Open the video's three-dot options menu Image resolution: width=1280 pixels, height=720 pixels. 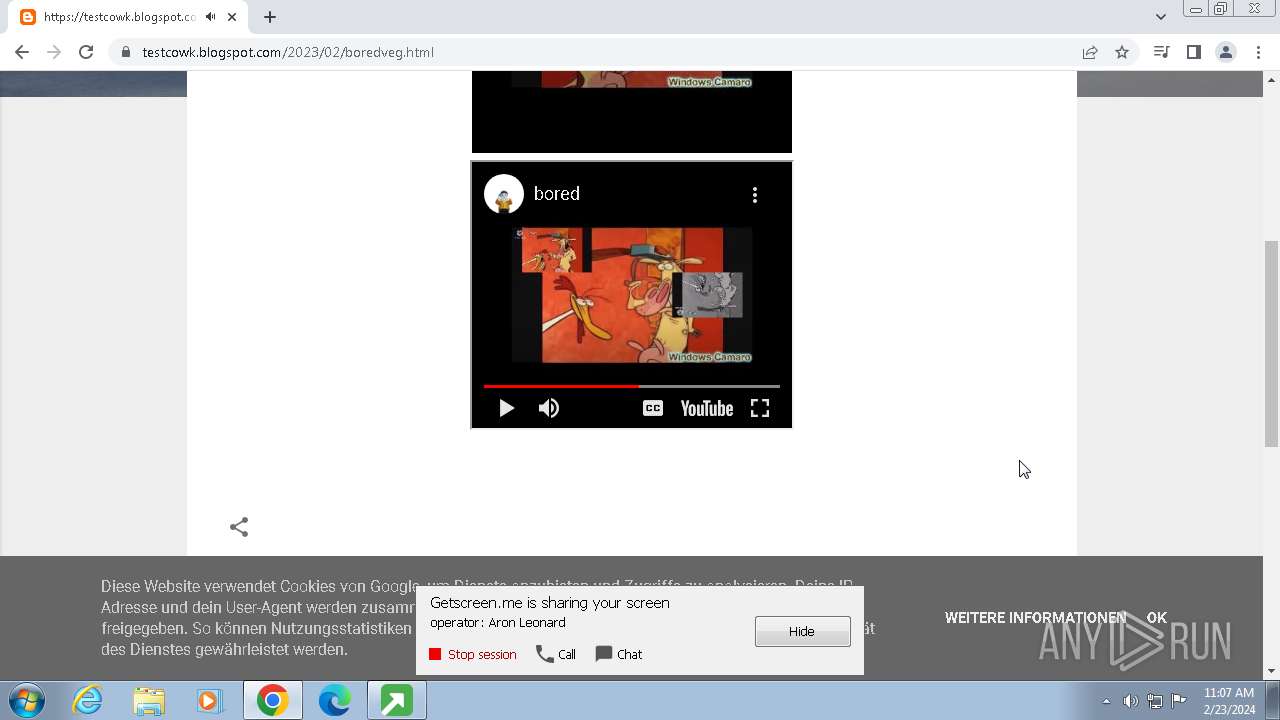(755, 195)
